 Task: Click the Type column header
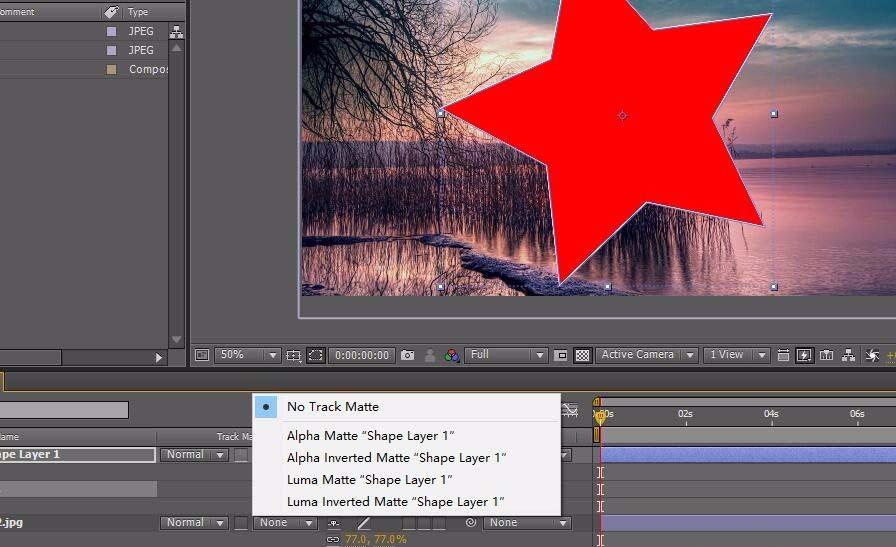(x=138, y=12)
